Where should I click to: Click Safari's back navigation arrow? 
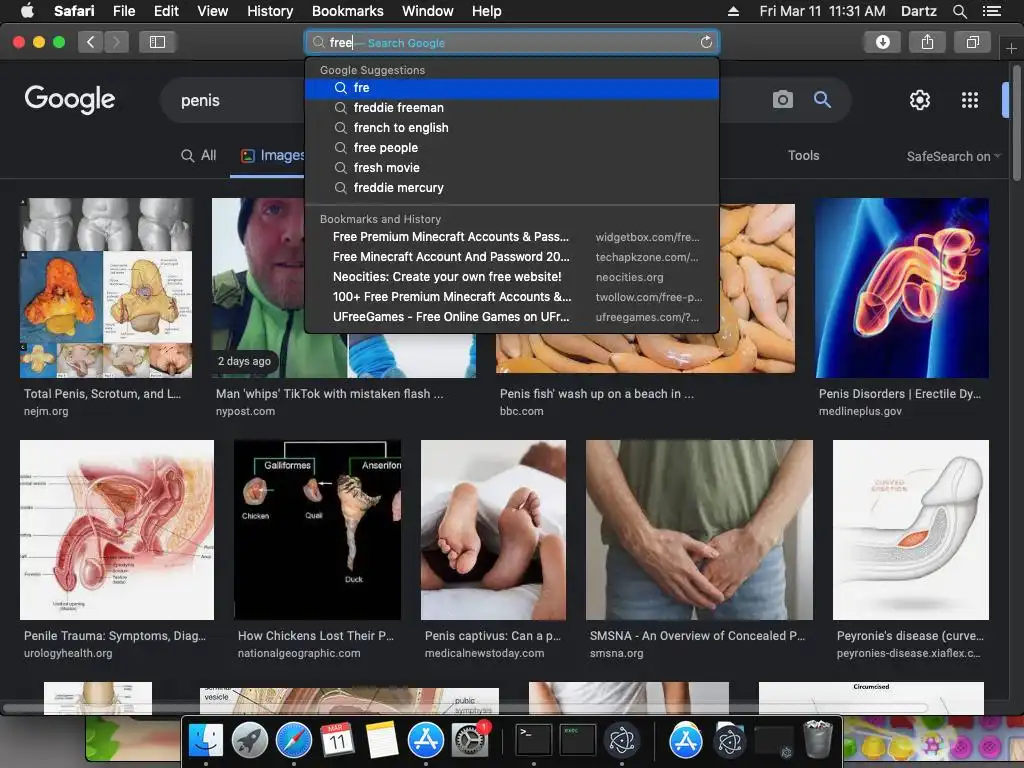91,42
